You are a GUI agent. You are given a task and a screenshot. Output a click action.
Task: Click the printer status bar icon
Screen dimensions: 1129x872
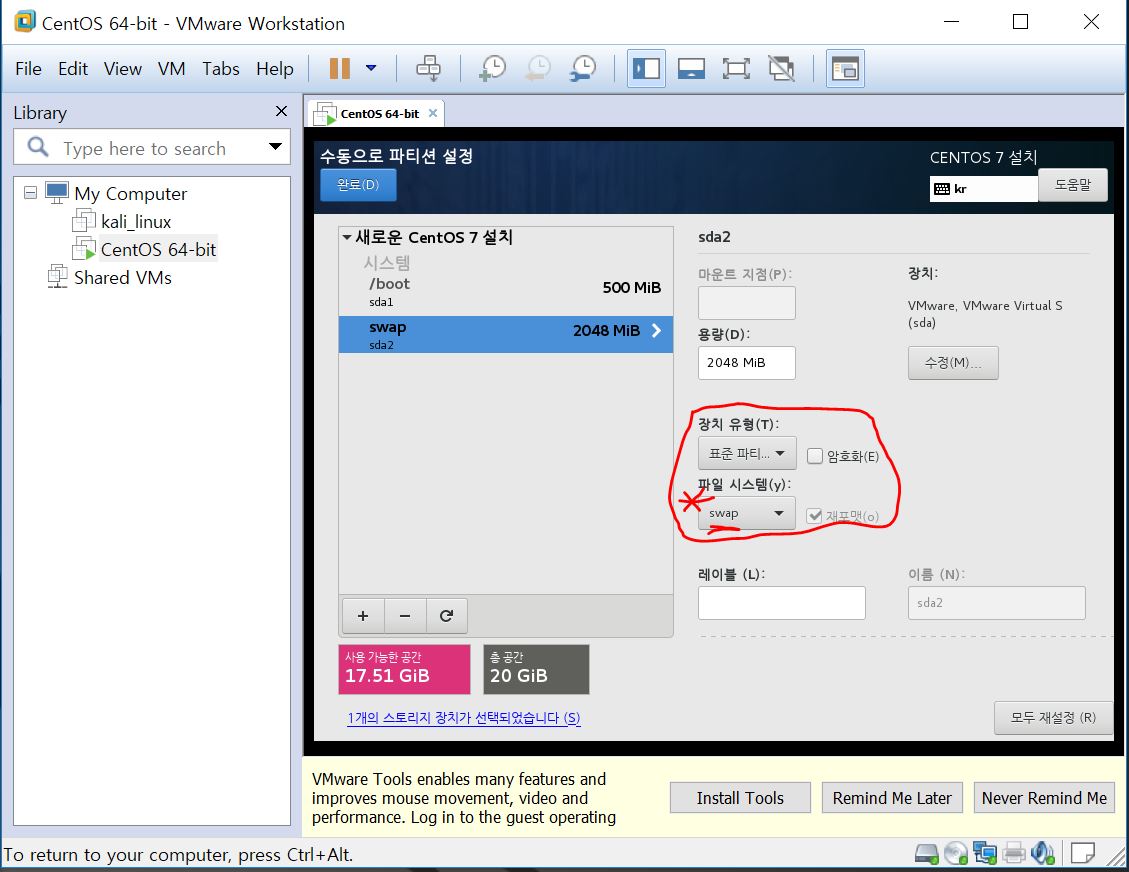pyautogui.click(x=1014, y=853)
